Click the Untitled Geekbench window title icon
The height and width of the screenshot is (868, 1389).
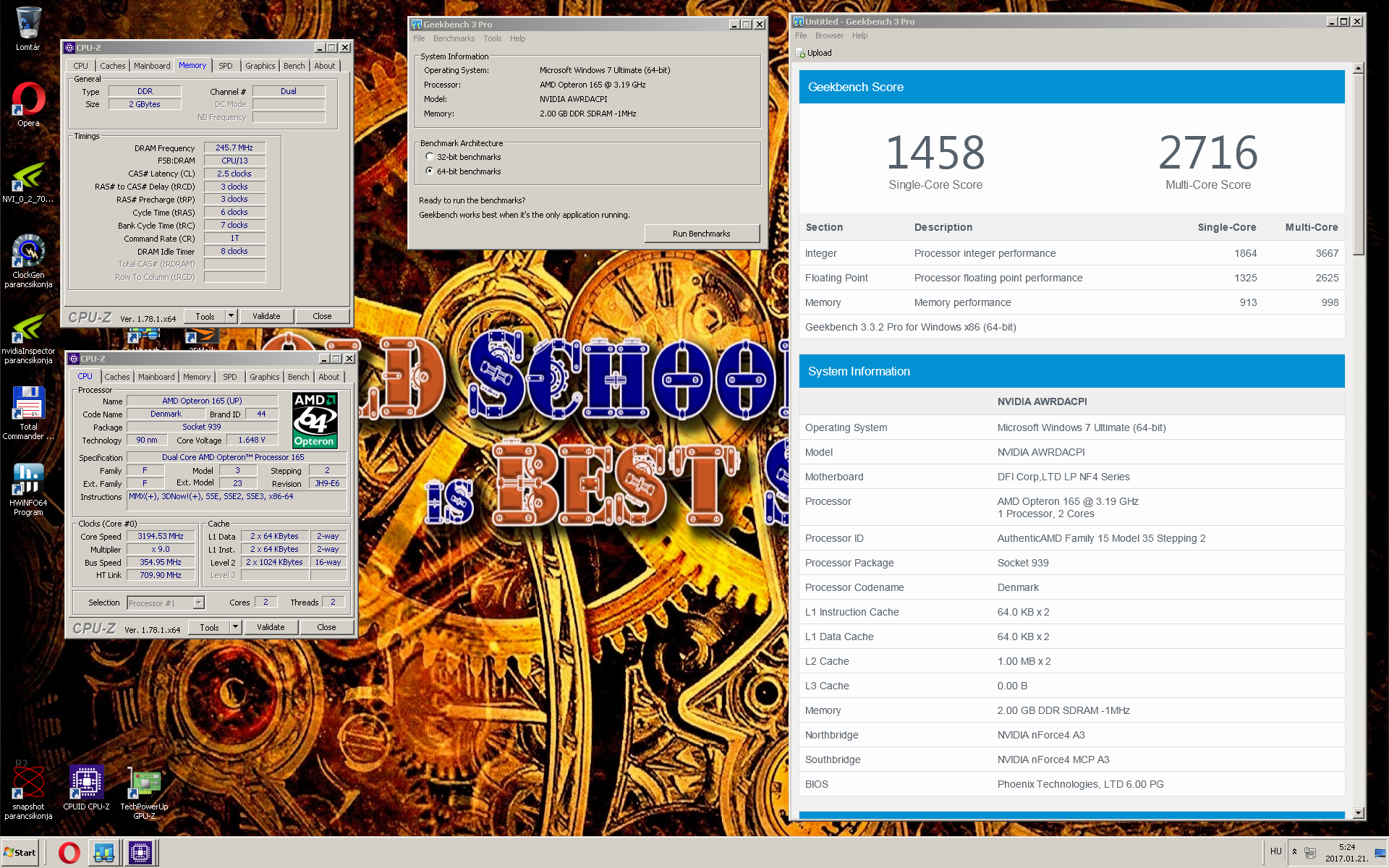[798, 22]
